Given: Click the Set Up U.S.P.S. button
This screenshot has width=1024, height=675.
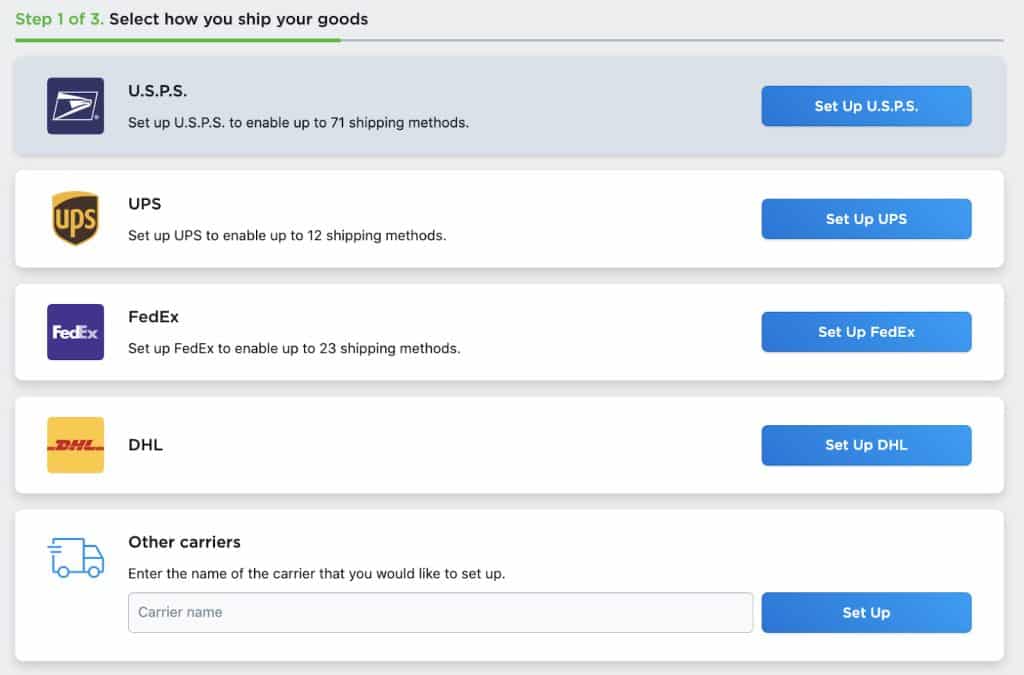Looking at the screenshot, I should click(866, 105).
